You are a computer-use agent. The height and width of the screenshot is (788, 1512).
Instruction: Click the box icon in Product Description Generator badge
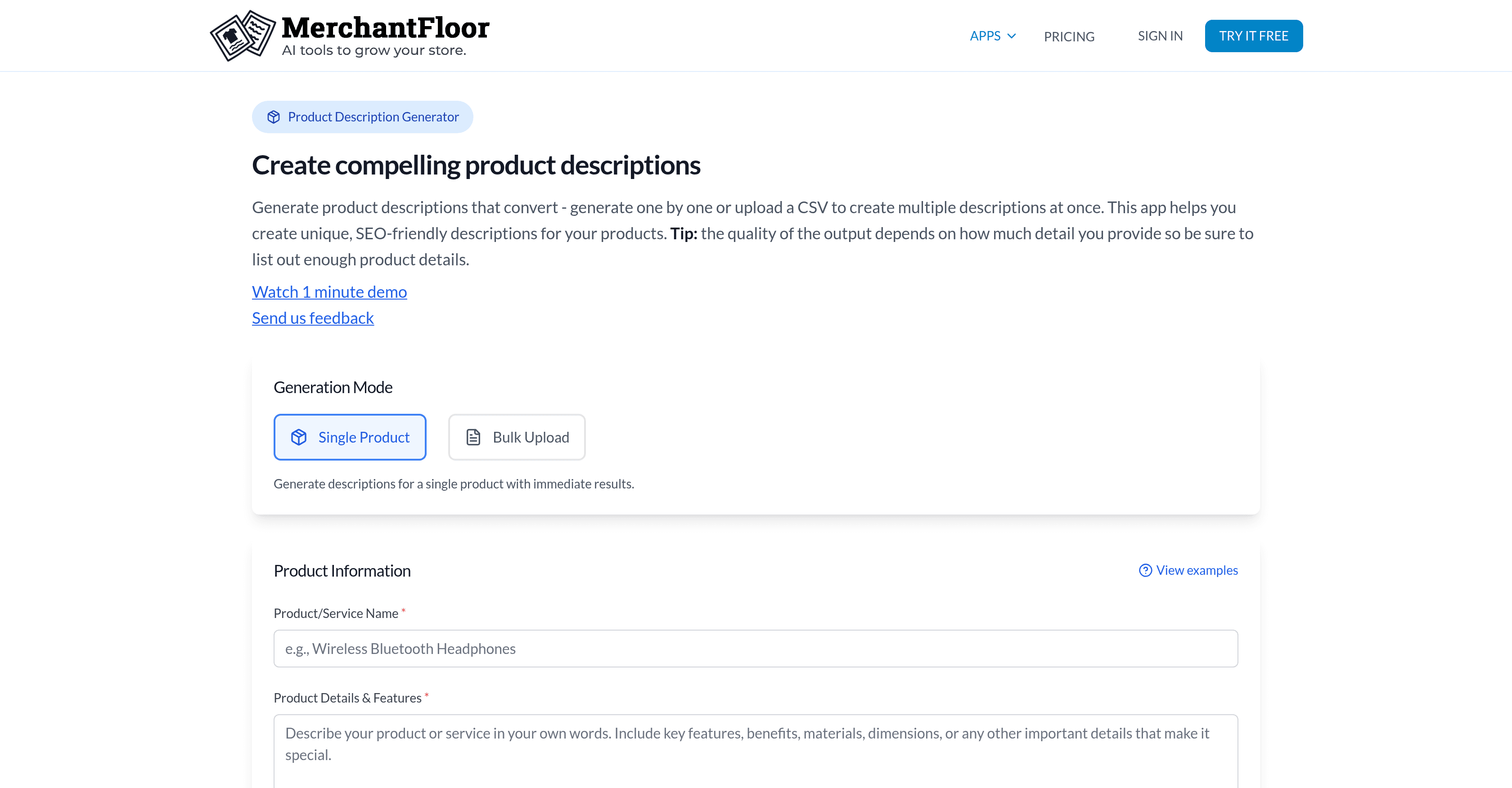click(x=274, y=117)
